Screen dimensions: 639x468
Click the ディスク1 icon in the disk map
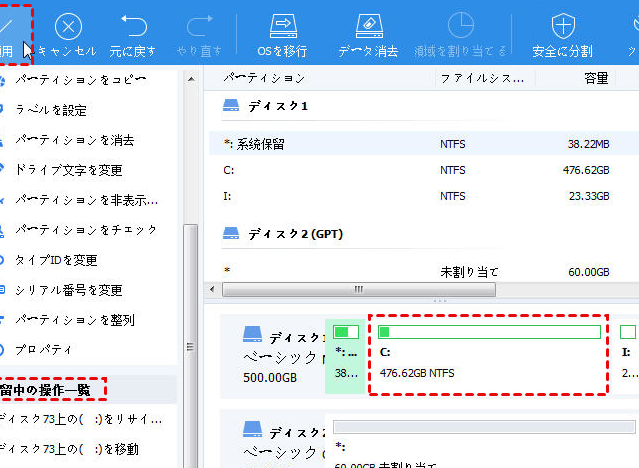point(252,334)
